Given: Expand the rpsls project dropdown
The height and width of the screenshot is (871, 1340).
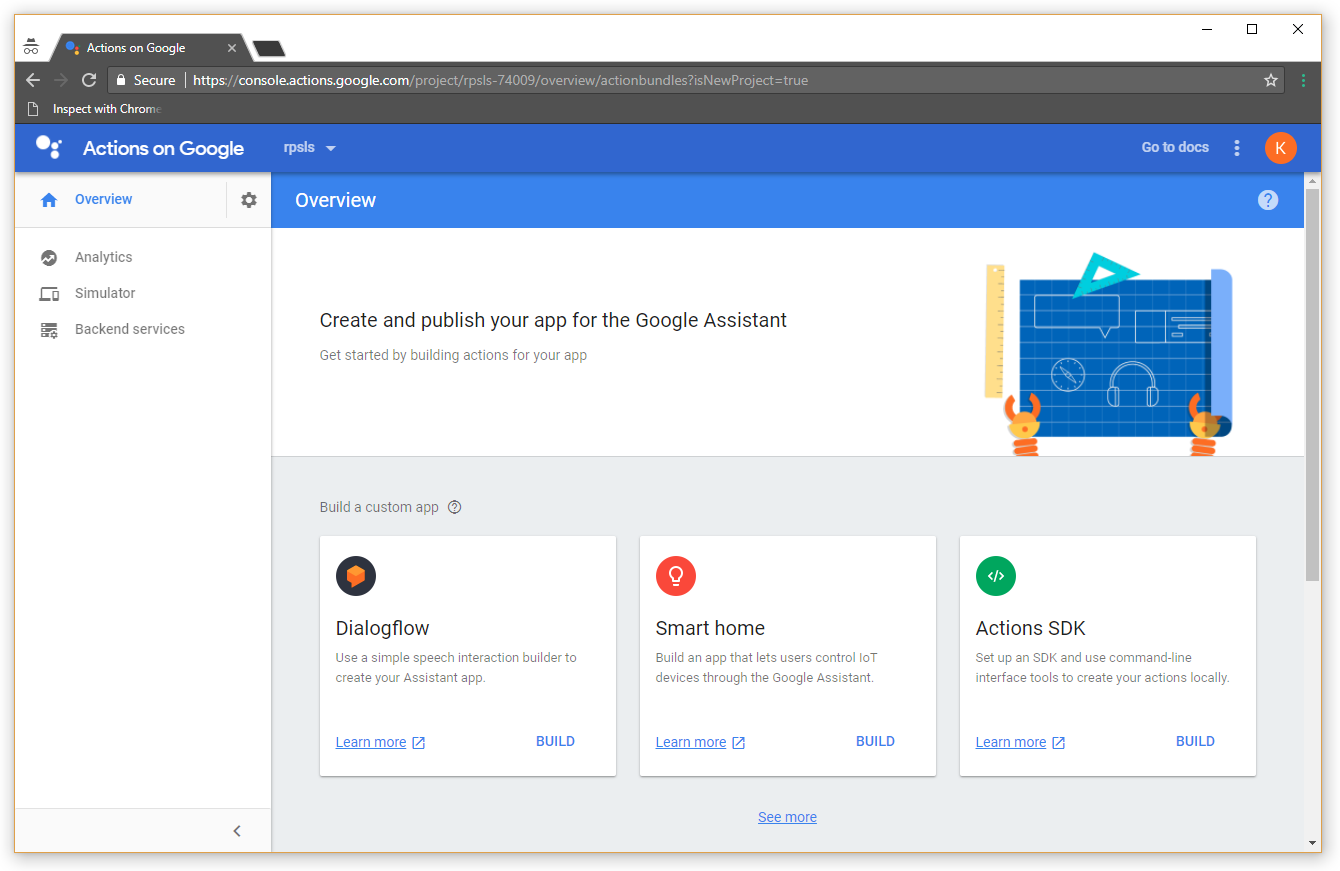Looking at the screenshot, I should point(310,148).
